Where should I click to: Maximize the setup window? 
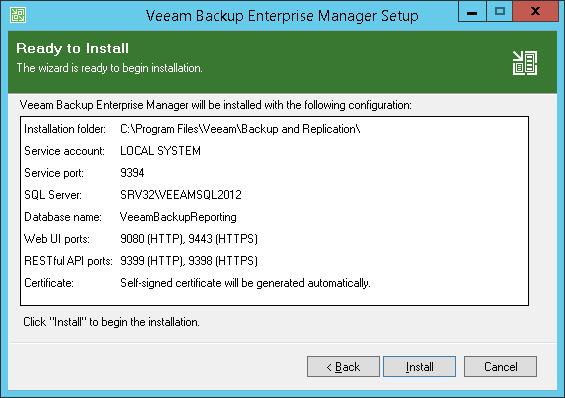[499, 12]
